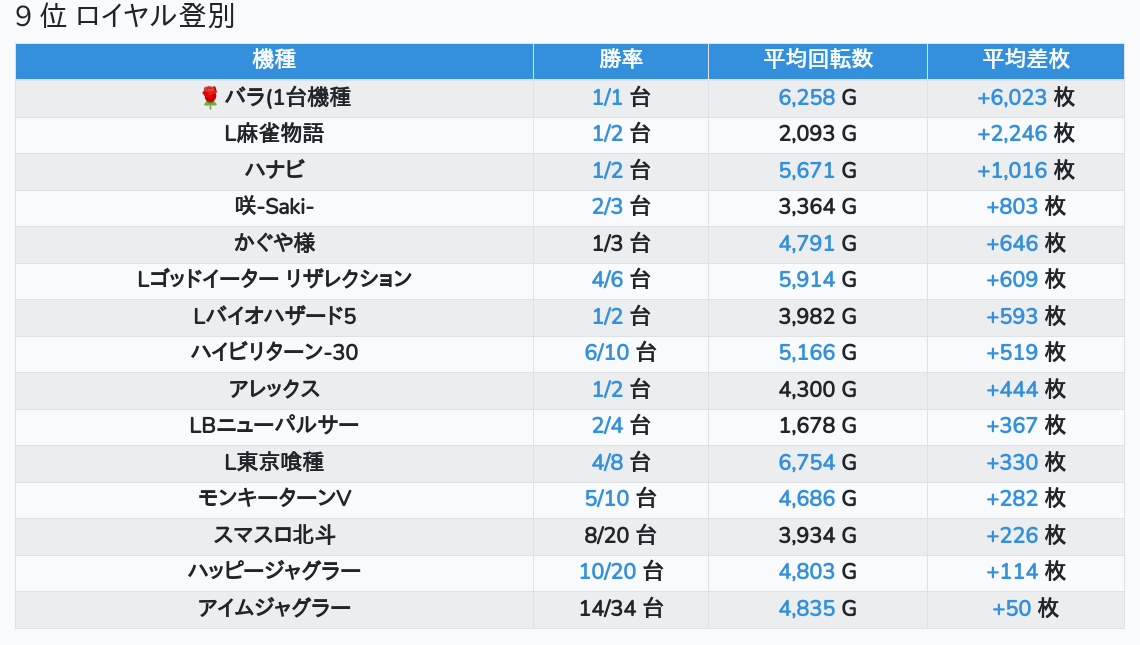Click the +593 link for Lバイオハザード5
The image size is (1140, 645).
pos(1011,316)
